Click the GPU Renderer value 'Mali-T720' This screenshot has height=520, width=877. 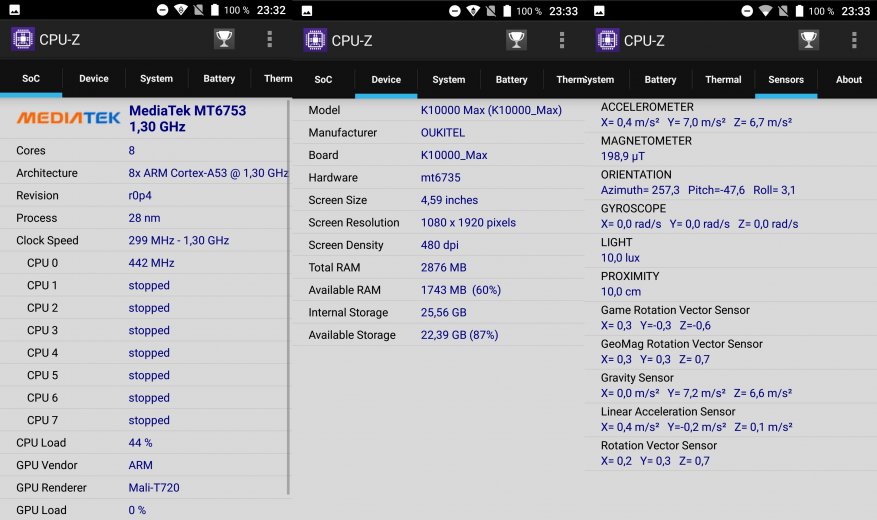pos(154,488)
